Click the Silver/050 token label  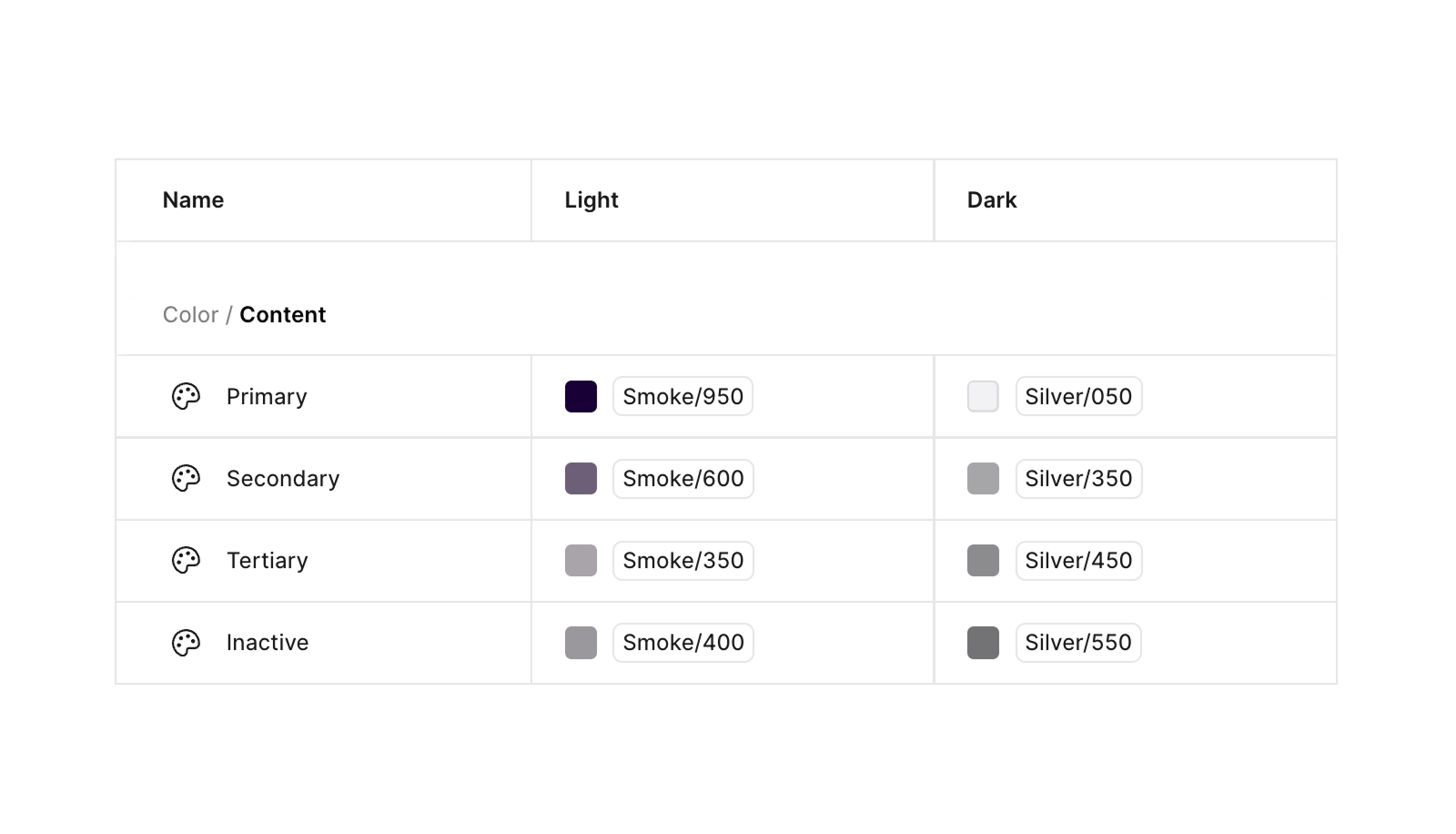1078,397
